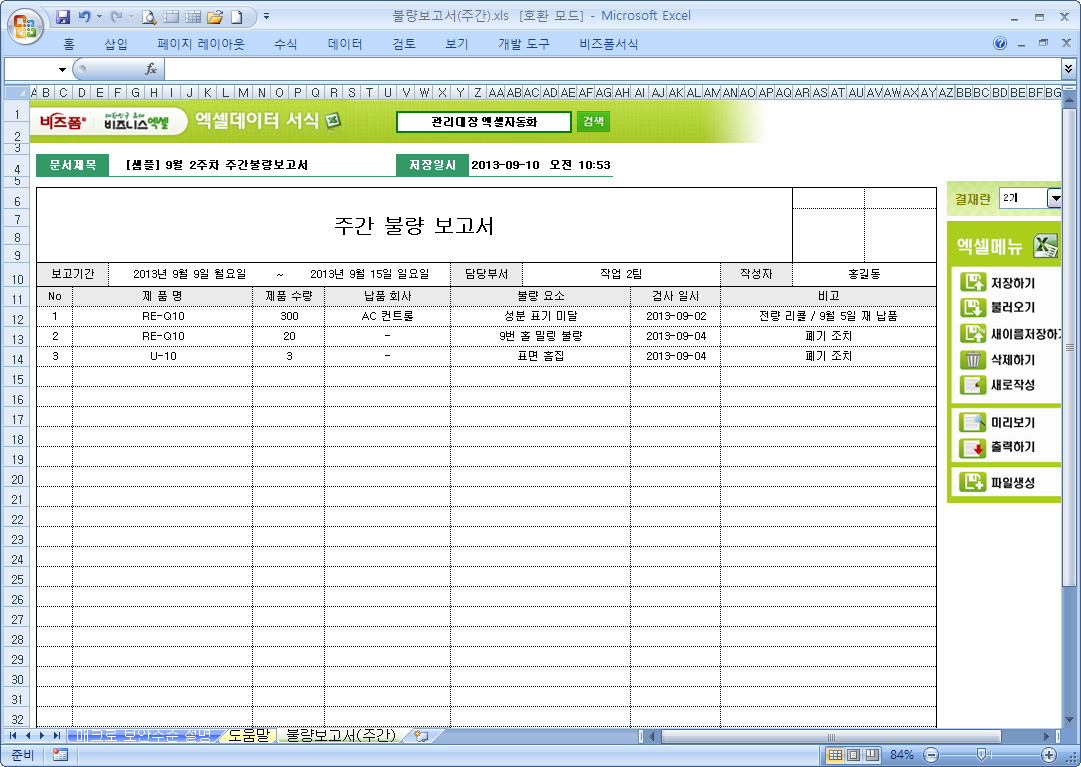Open Customize Quick Access Toolbar dropdown

pos(266,17)
